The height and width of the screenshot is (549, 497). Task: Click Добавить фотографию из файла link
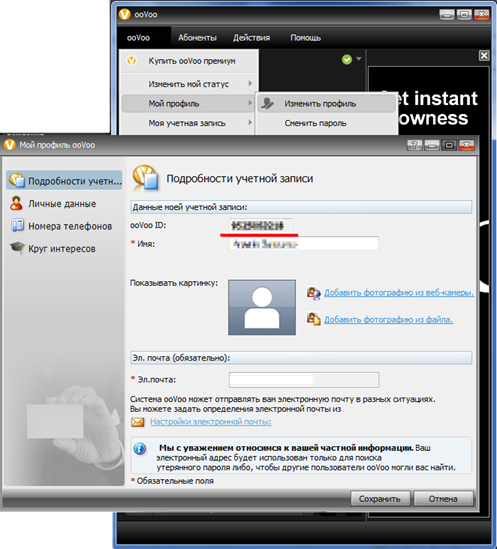click(x=388, y=320)
